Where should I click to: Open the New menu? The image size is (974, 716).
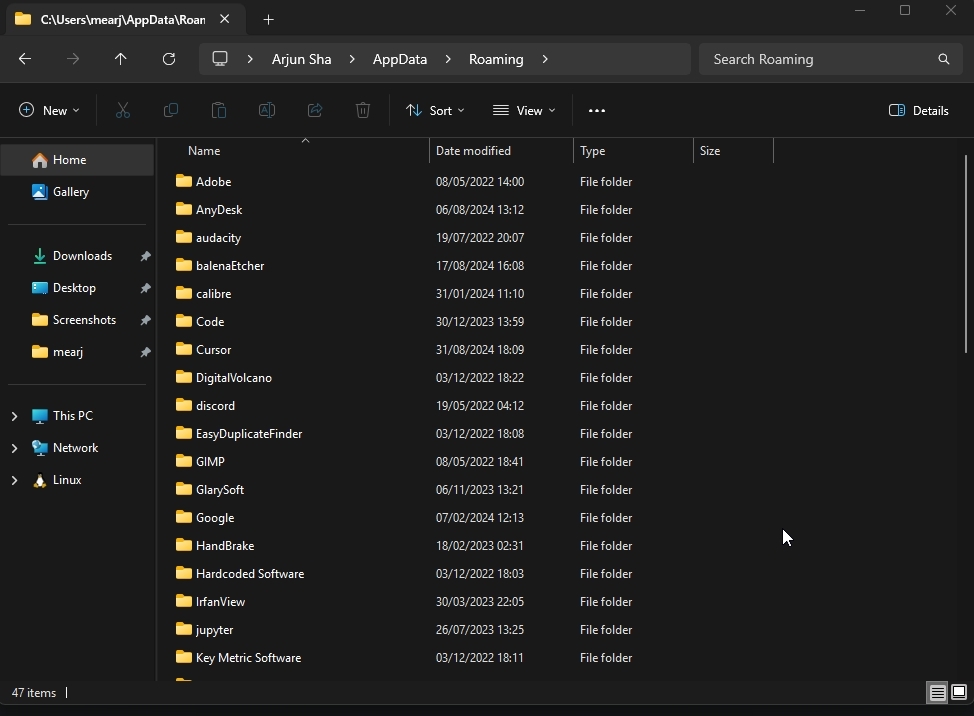click(48, 110)
